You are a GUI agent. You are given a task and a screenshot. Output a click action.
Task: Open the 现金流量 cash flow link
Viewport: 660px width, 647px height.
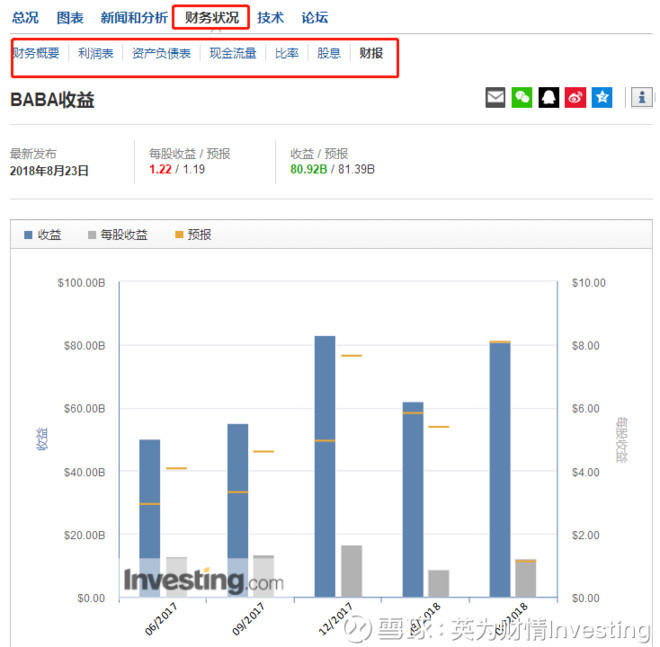point(233,53)
